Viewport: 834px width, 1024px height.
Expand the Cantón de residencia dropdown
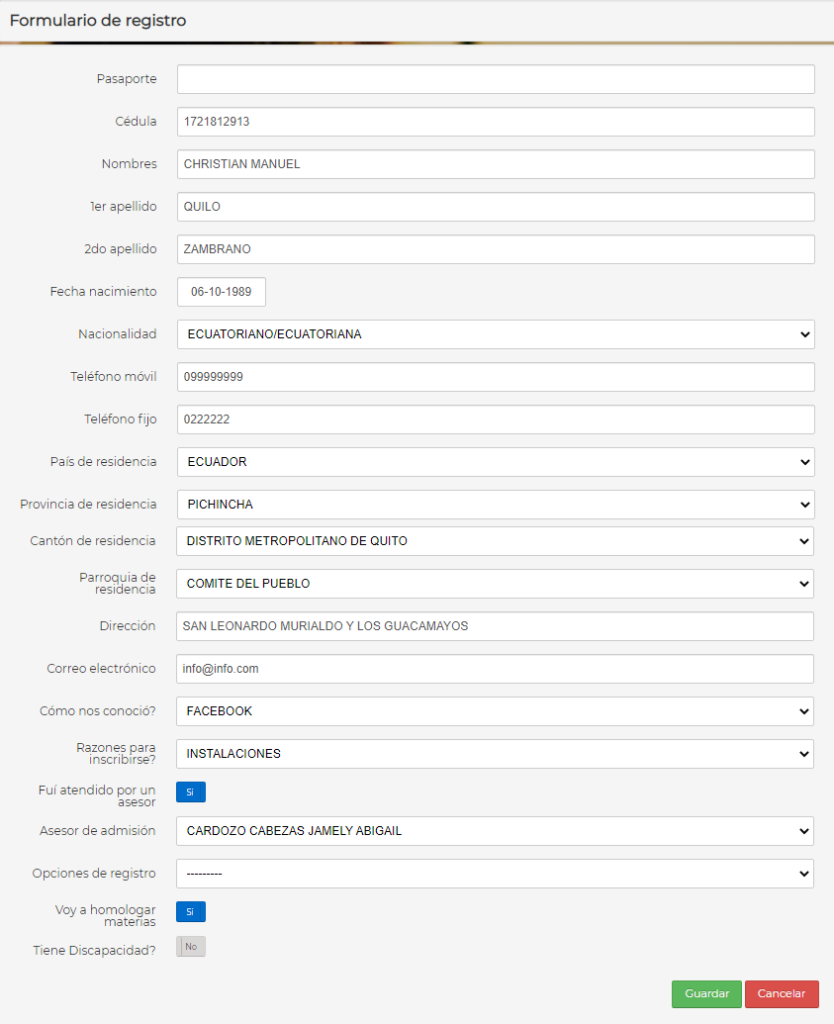click(x=495, y=541)
